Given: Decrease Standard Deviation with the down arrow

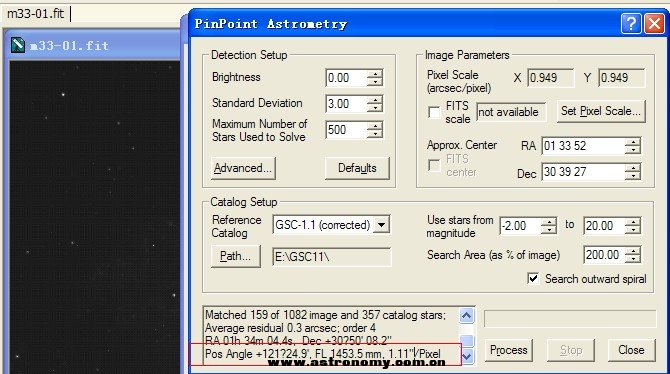Looking at the screenshot, I should pyautogui.click(x=375, y=108).
